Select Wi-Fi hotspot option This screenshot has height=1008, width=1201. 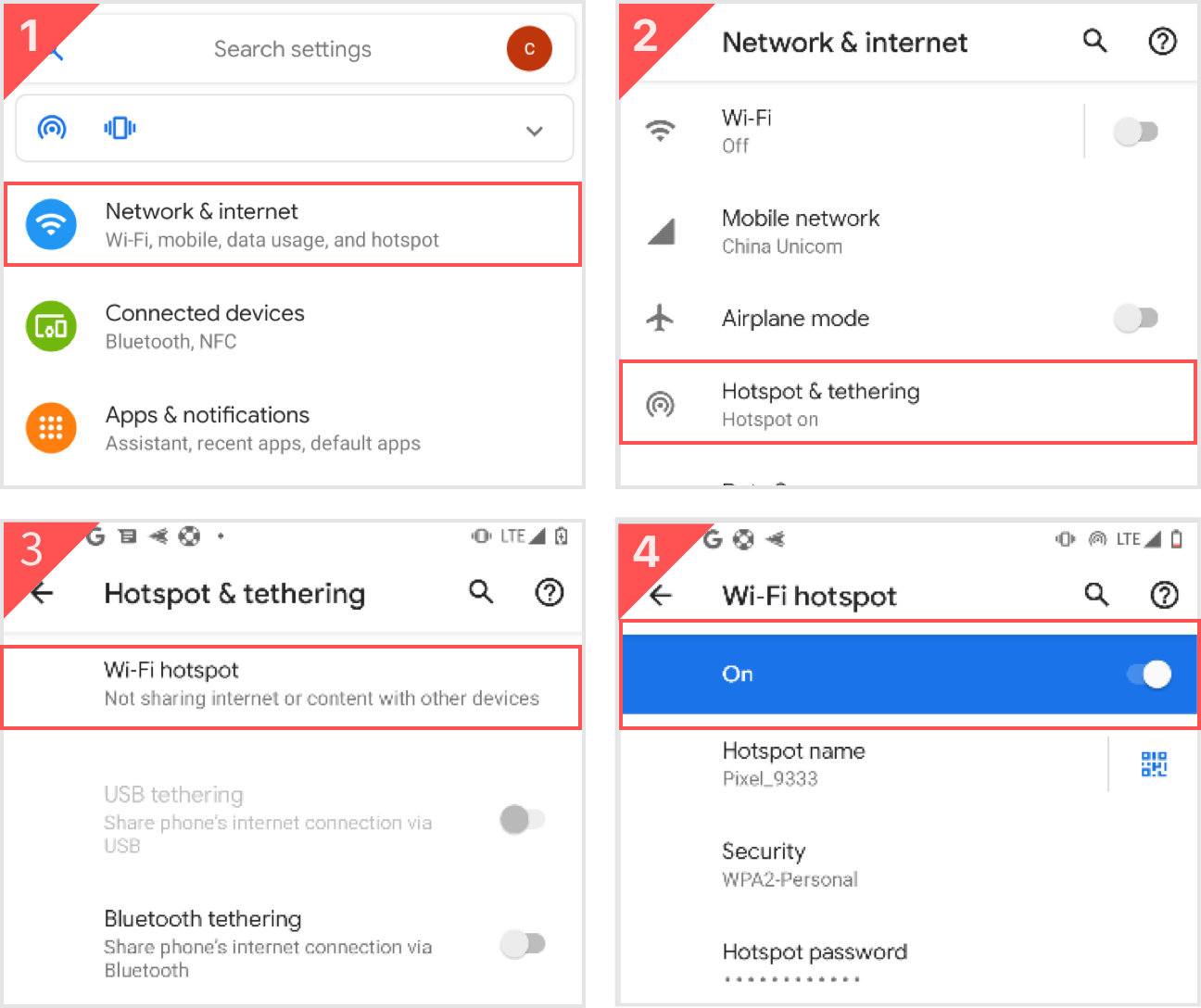pos(292,687)
